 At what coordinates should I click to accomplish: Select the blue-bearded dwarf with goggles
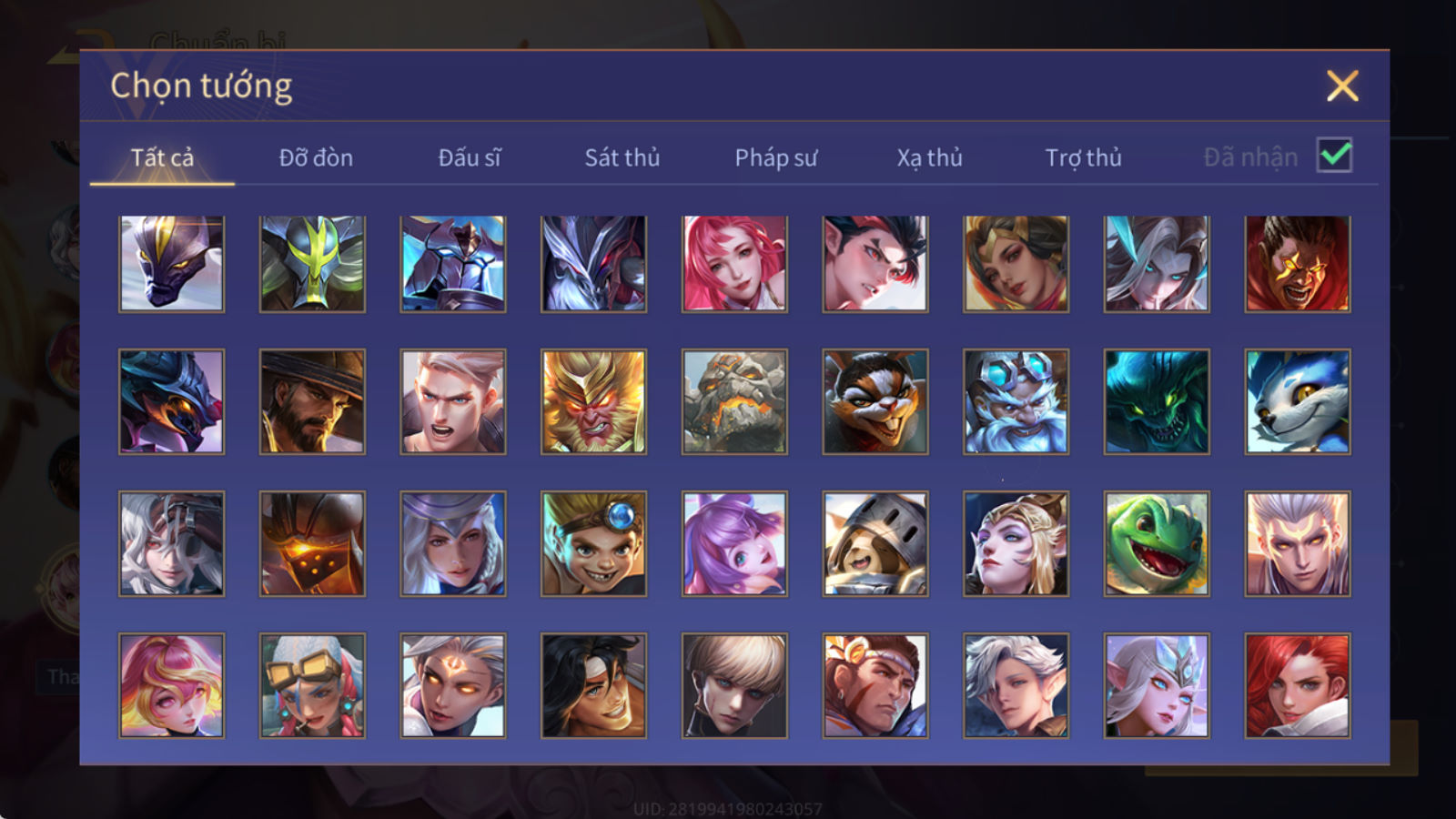[1016, 401]
